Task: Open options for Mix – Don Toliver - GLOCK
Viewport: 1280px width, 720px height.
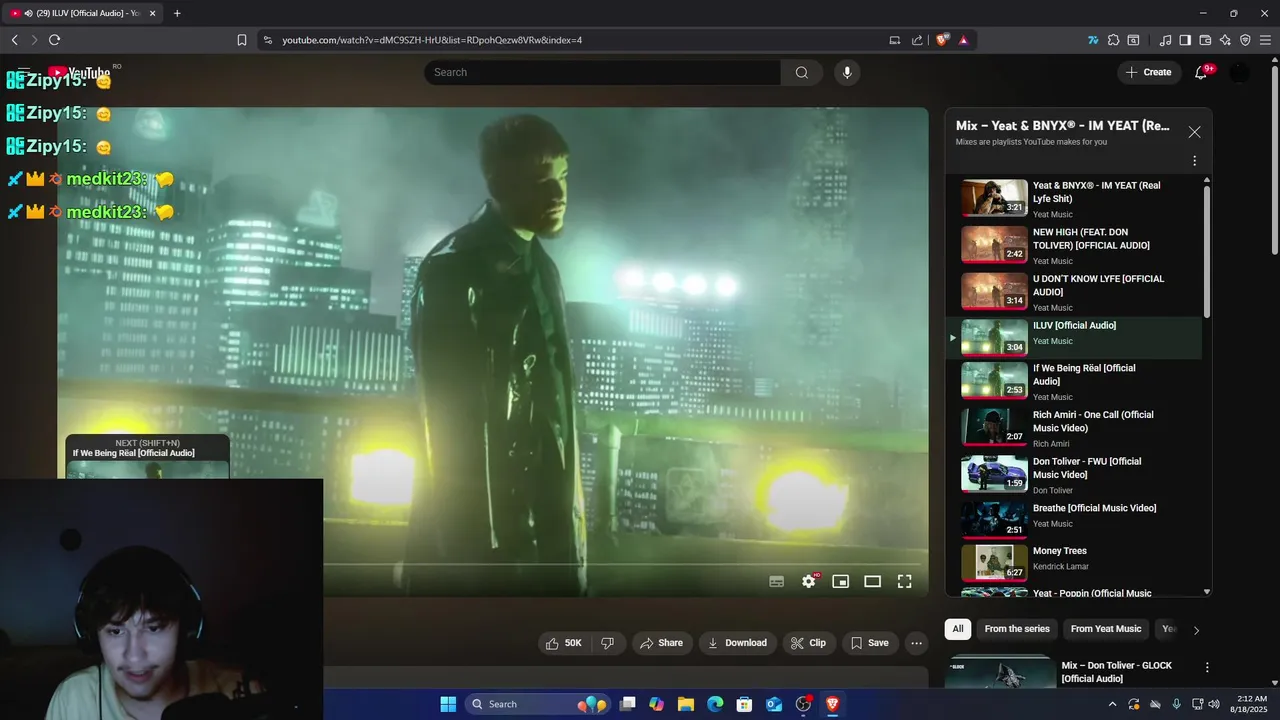Action: tap(1207, 667)
